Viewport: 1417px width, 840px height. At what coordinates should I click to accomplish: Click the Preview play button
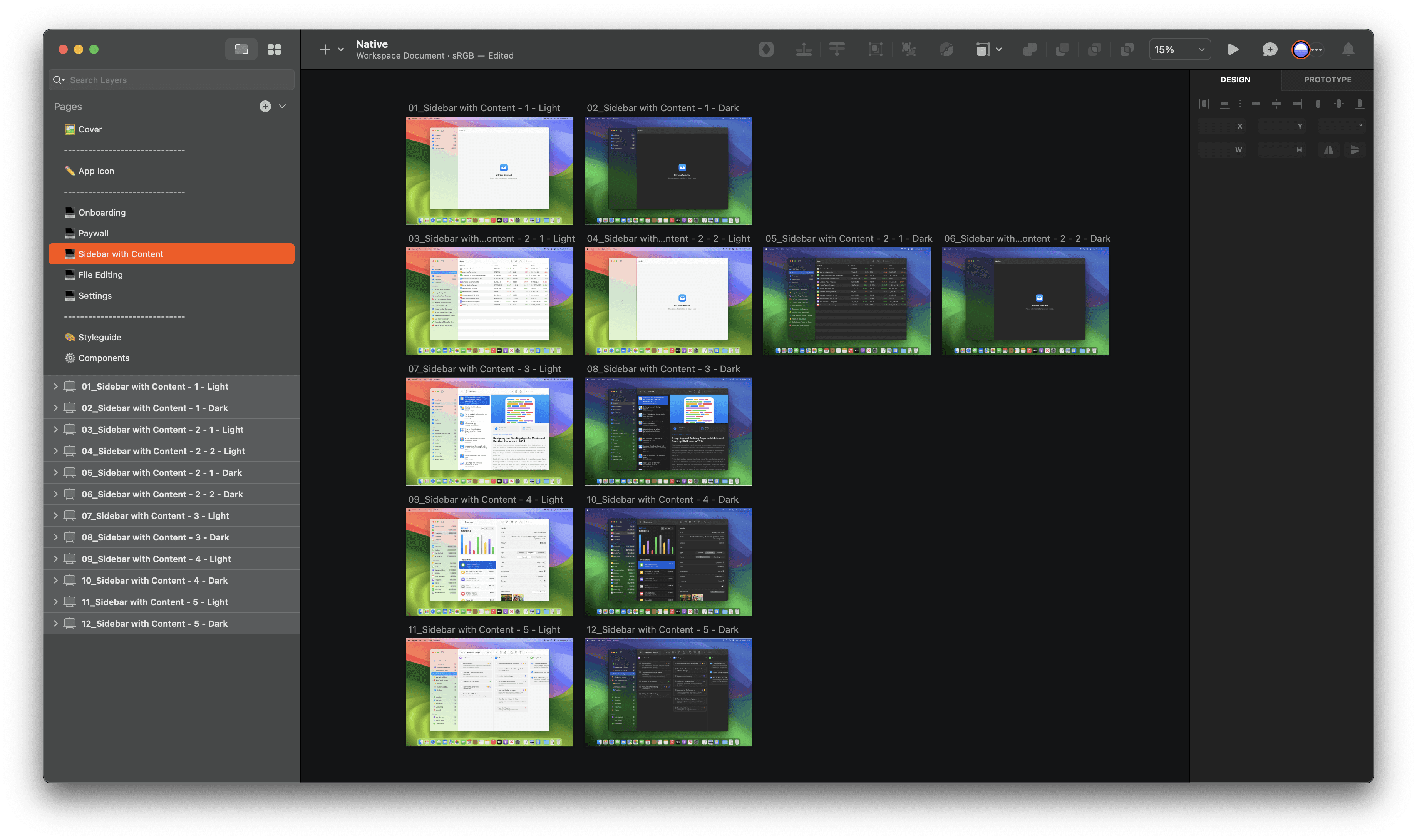point(1234,49)
